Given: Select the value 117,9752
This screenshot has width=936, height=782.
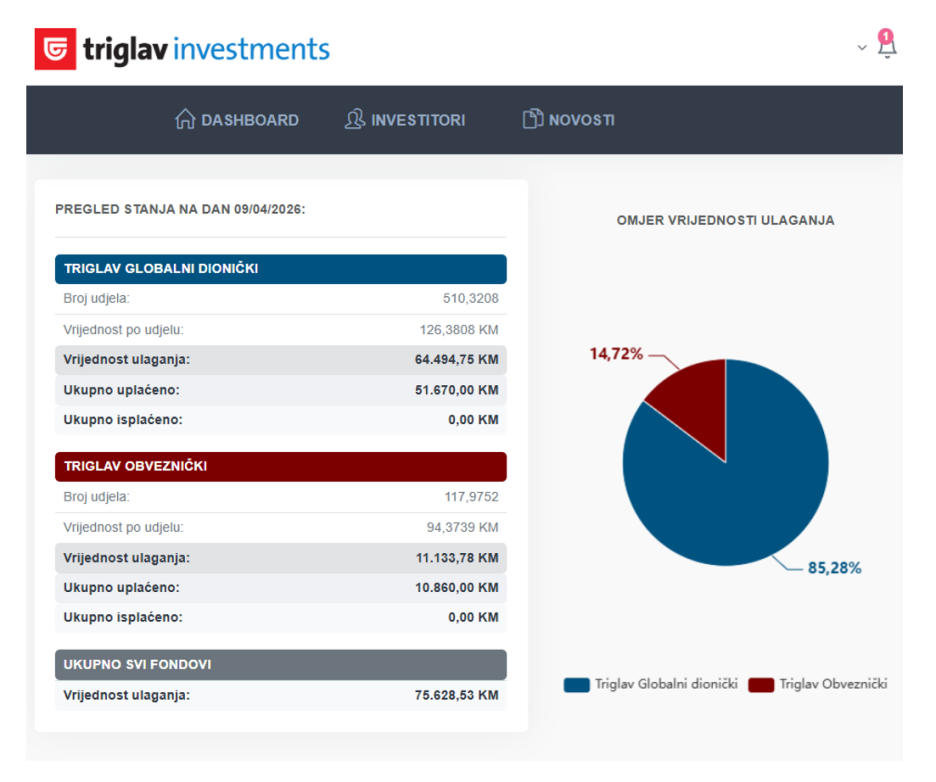Looking at the screenshot, I should (471, 497).
